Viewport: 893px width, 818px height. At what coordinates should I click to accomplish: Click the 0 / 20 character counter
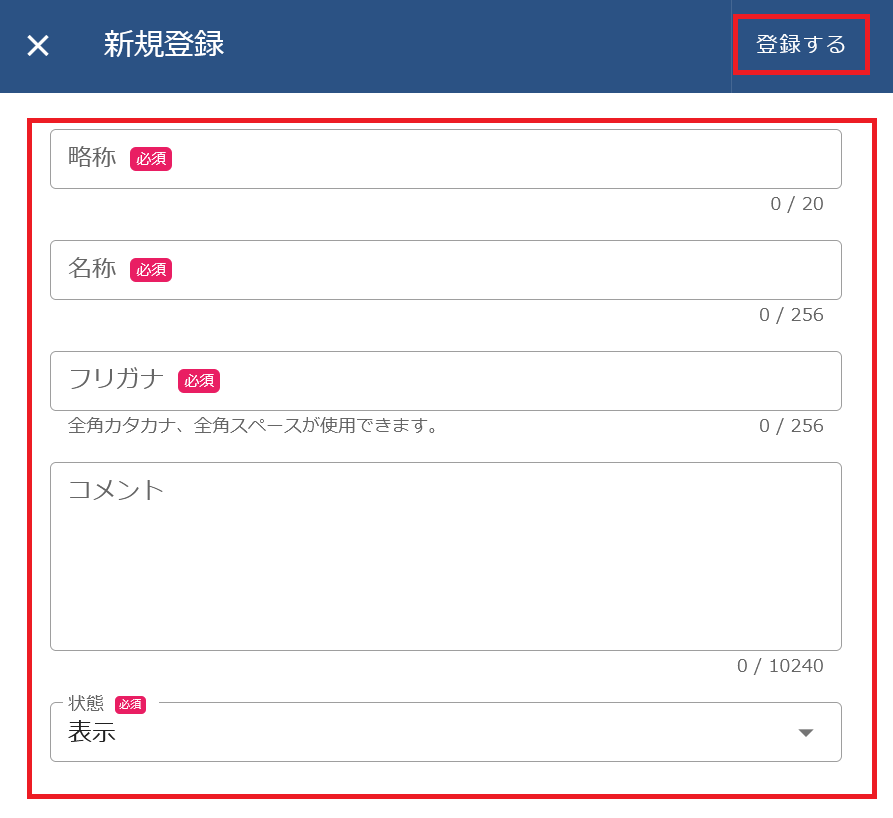pos(796,204)
